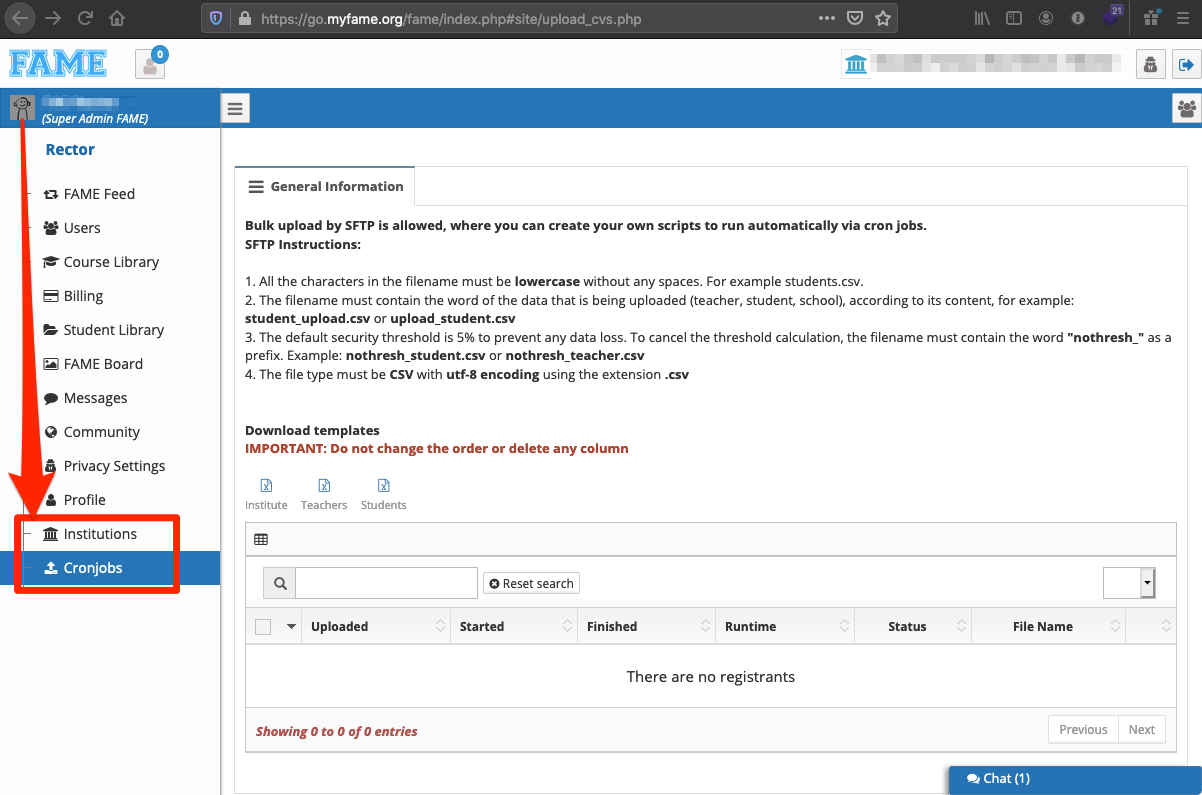Click the incognito spy user button
The width and height of the screenshot is (1202, 795).
tap(1151, 65)
